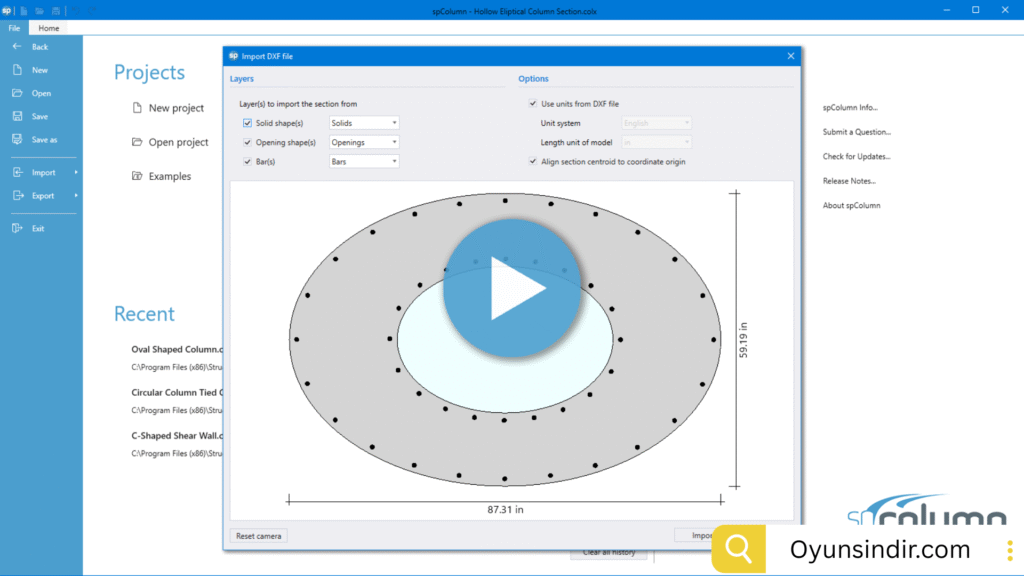Open the Import submenu in sidebar
The height and width of the screenshot is (576, 1024).
click(44, 172)
